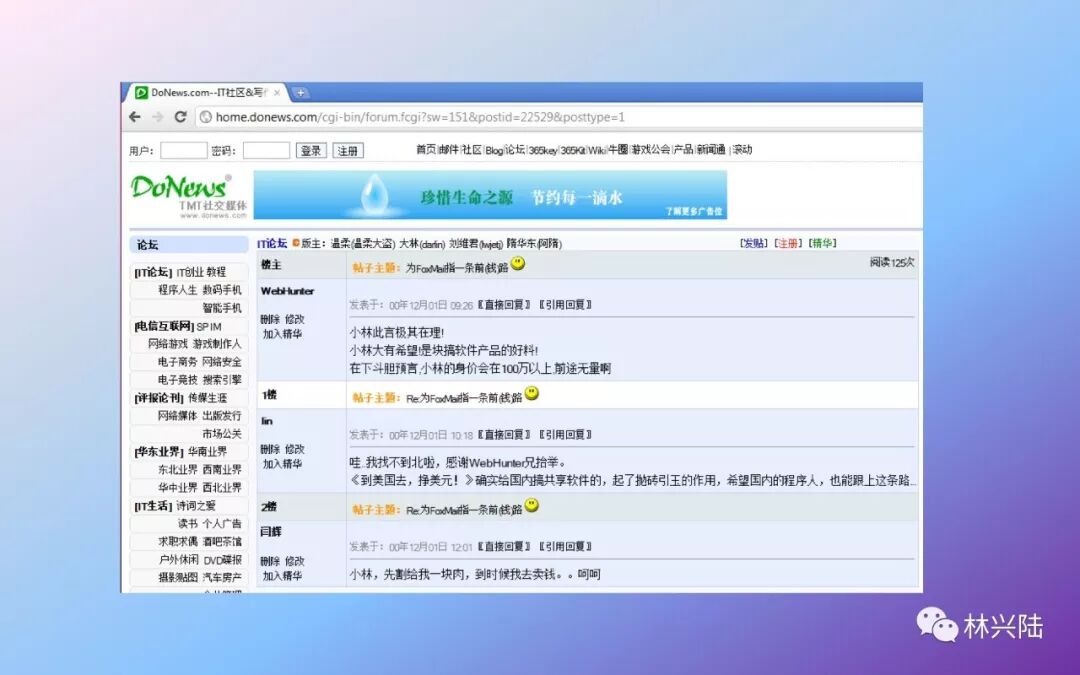This screenshot has height=675, width=1080.
Task: Focus the 密码 password field
Action: tap(266, 150)
